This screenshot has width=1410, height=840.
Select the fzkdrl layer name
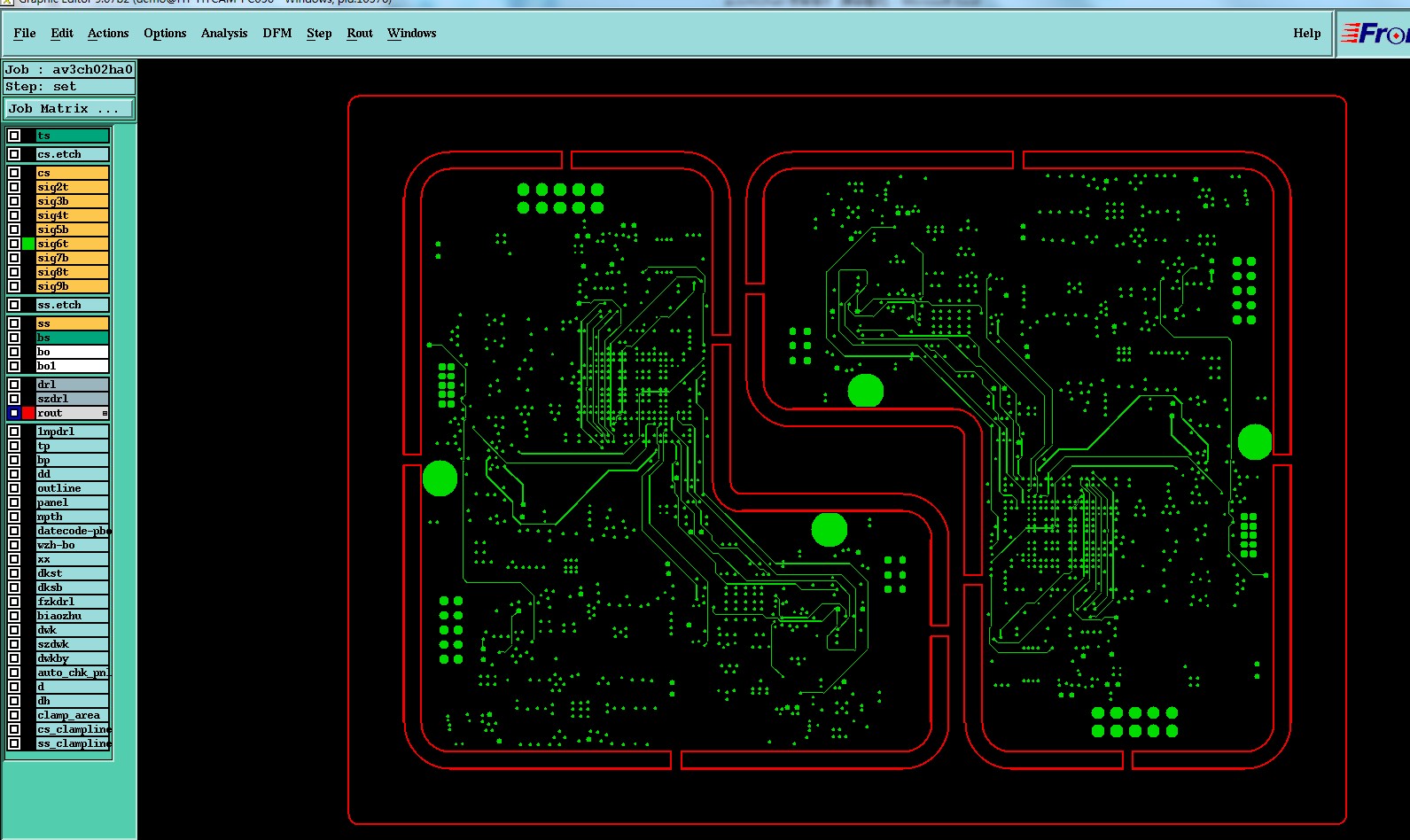coord(73,602)
